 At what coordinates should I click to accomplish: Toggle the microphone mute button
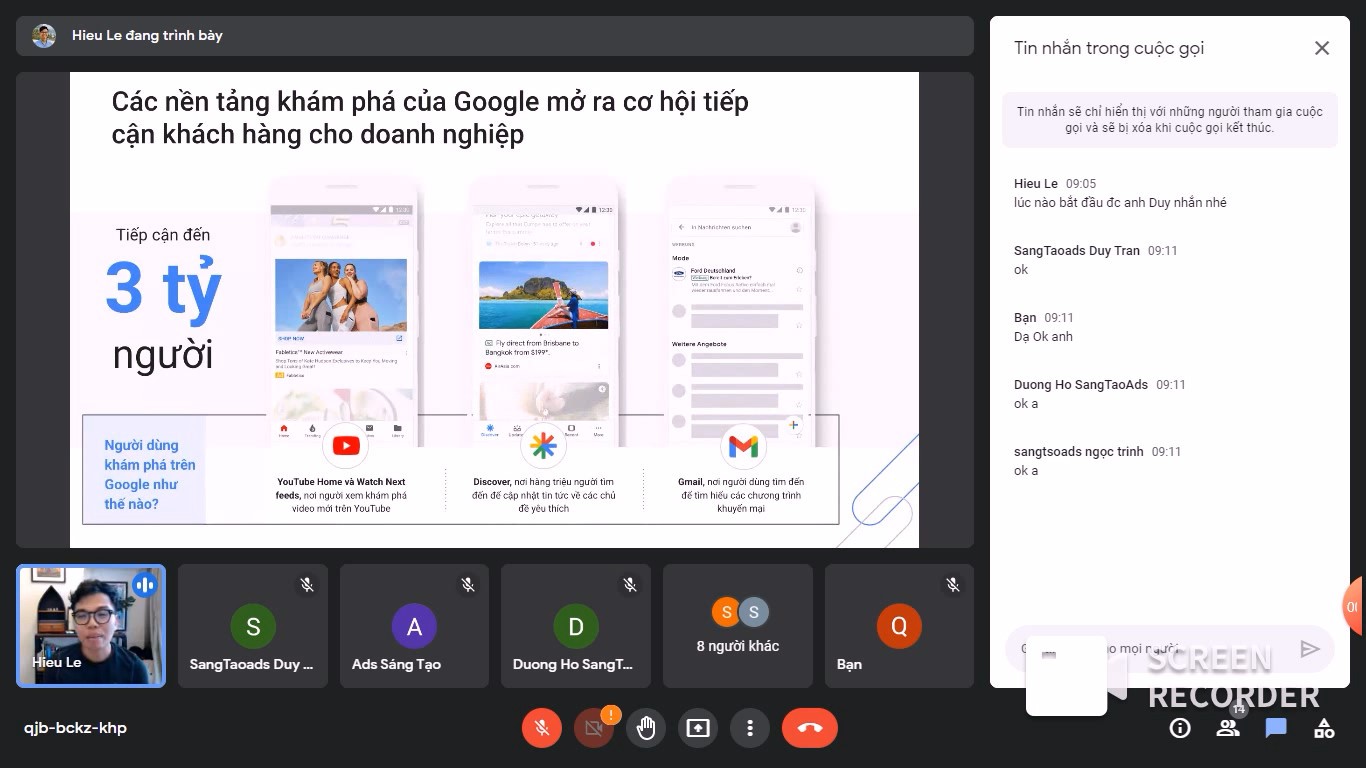[542, 728]
